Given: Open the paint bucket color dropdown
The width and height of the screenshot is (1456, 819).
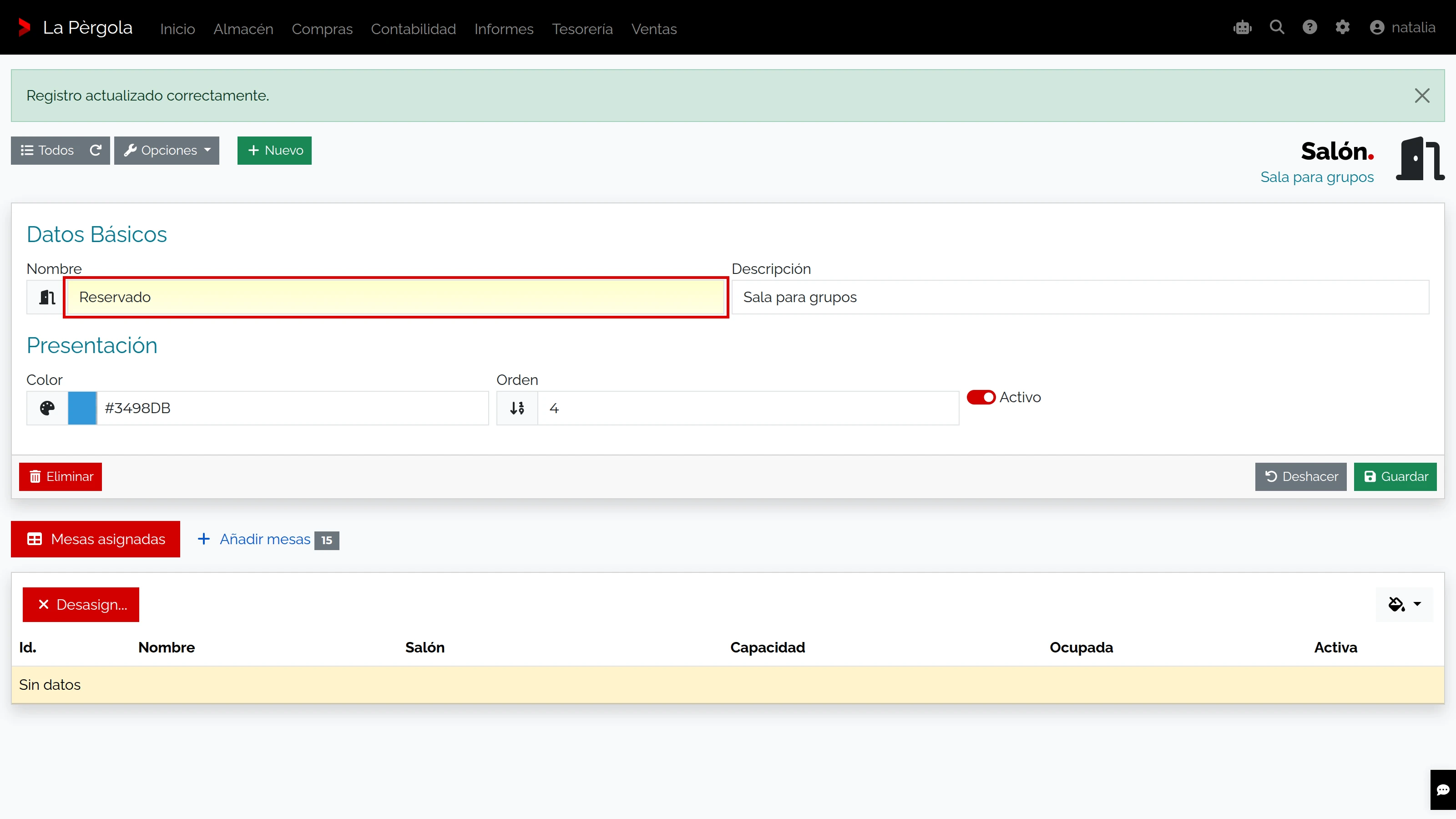Looking at the screenshot, I should click(x=1405, y=604).
